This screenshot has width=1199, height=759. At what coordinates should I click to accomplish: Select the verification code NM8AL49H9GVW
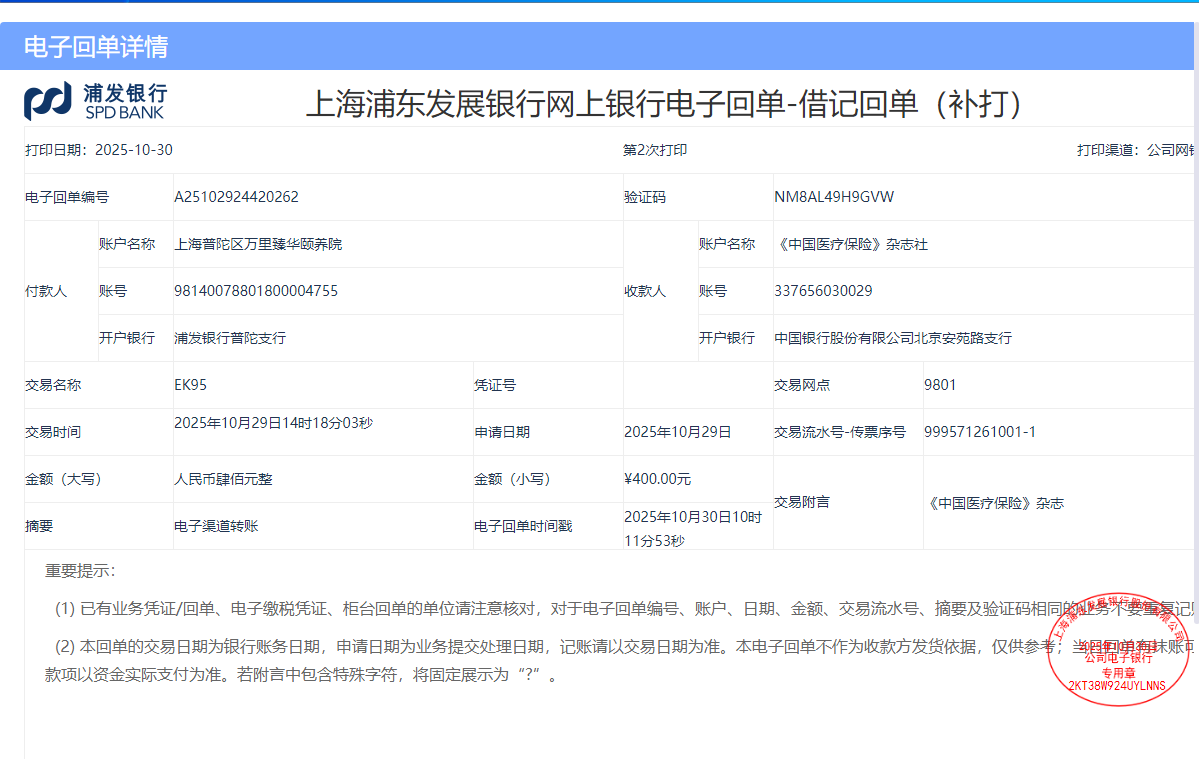click(834, 197)
